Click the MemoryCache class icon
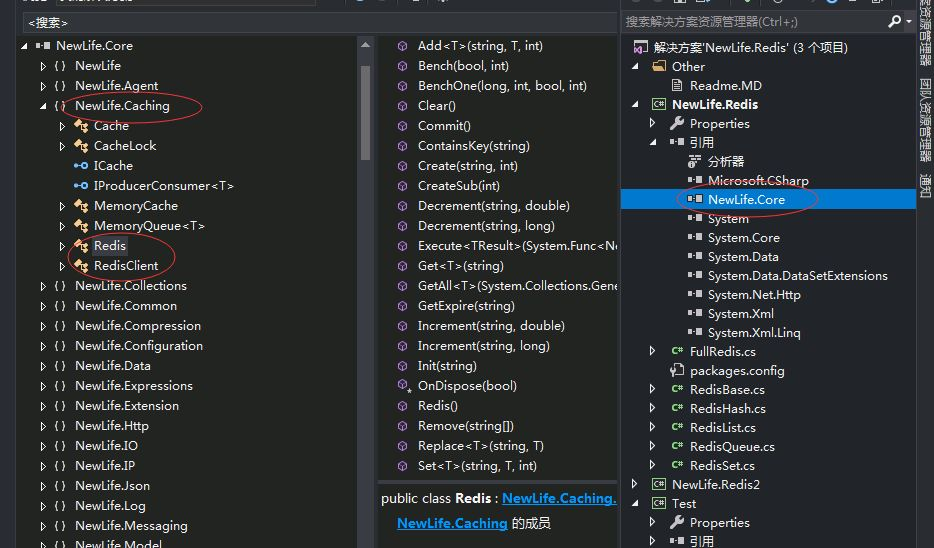Viewport: 934px width, 548px height. (x=81, y=206)
